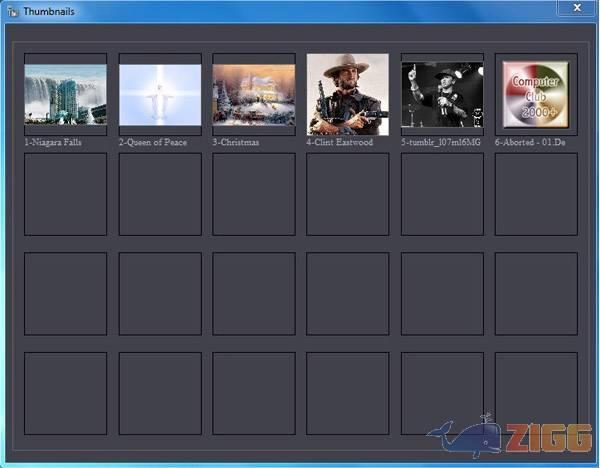Click the '3-Christmas' caption label
Viewport: 600px width, 468px height.
pos(236,143)
